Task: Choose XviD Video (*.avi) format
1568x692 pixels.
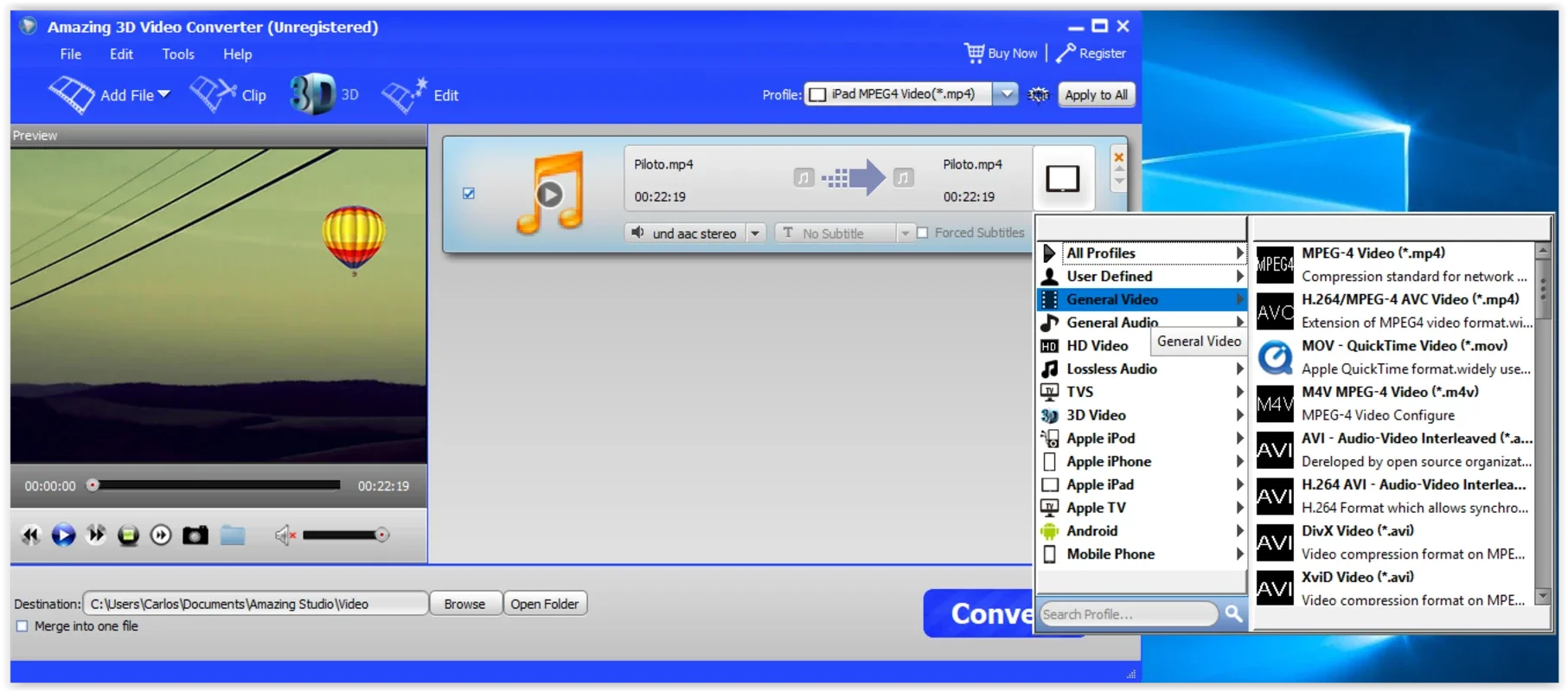Action: coord(1394,588)
